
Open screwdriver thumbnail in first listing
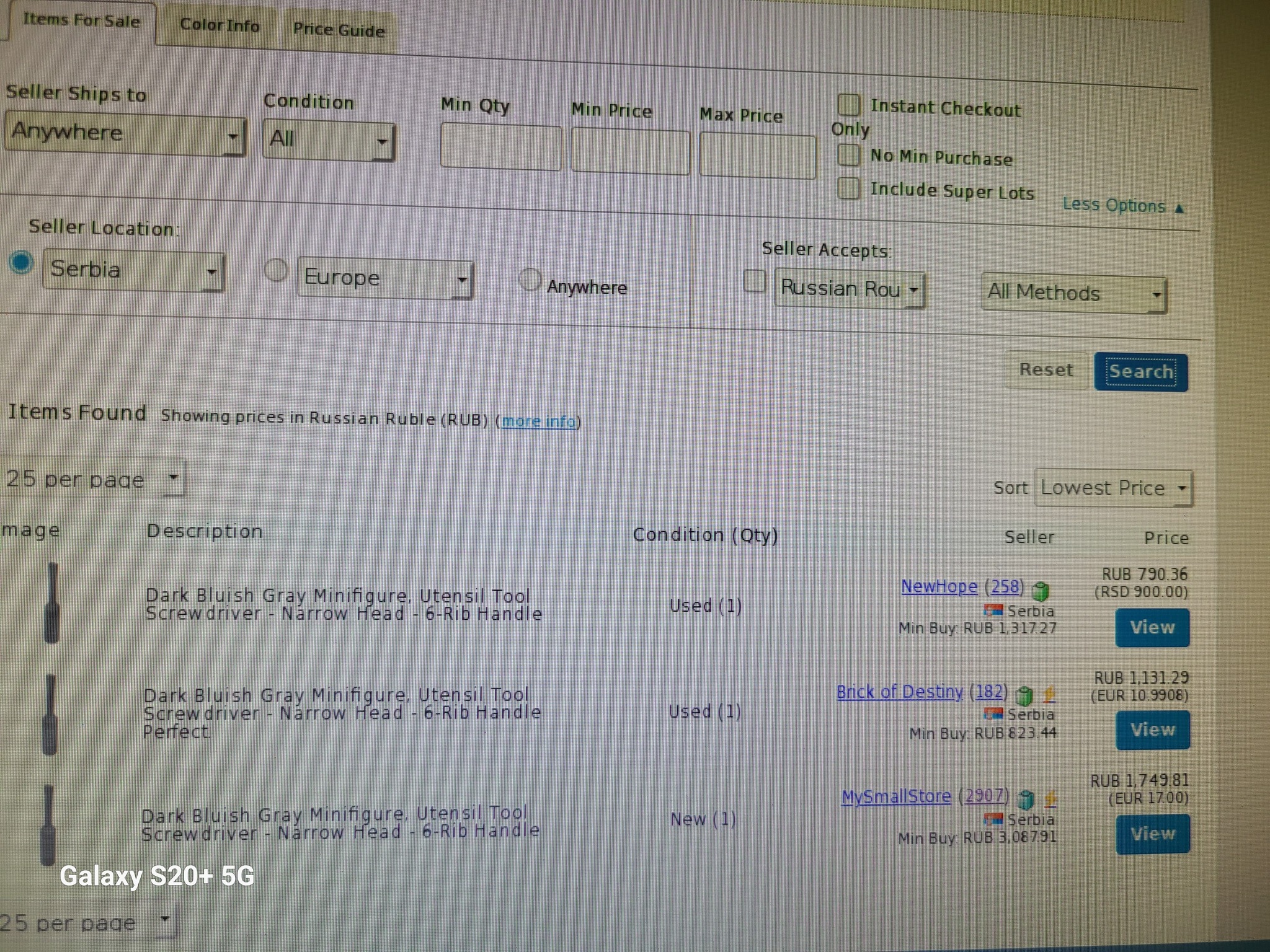tap(53, 603)
